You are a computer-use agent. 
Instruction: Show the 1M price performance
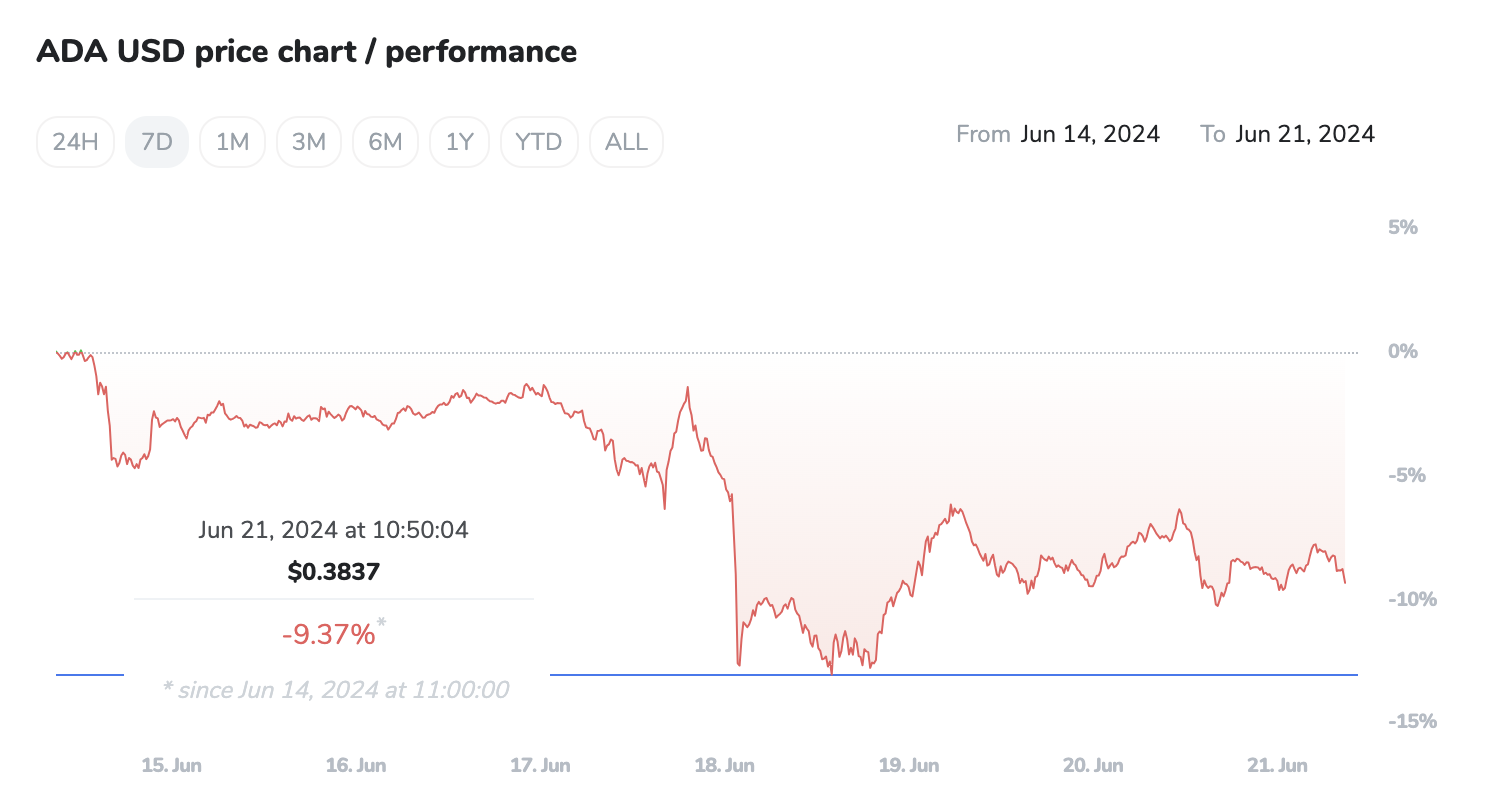click(232, 142)
